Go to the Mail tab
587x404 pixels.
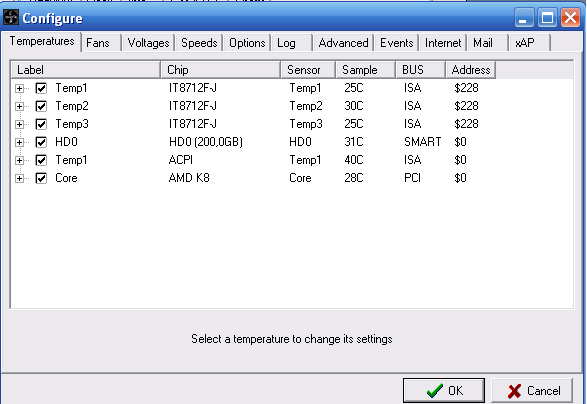pos(488,43)
